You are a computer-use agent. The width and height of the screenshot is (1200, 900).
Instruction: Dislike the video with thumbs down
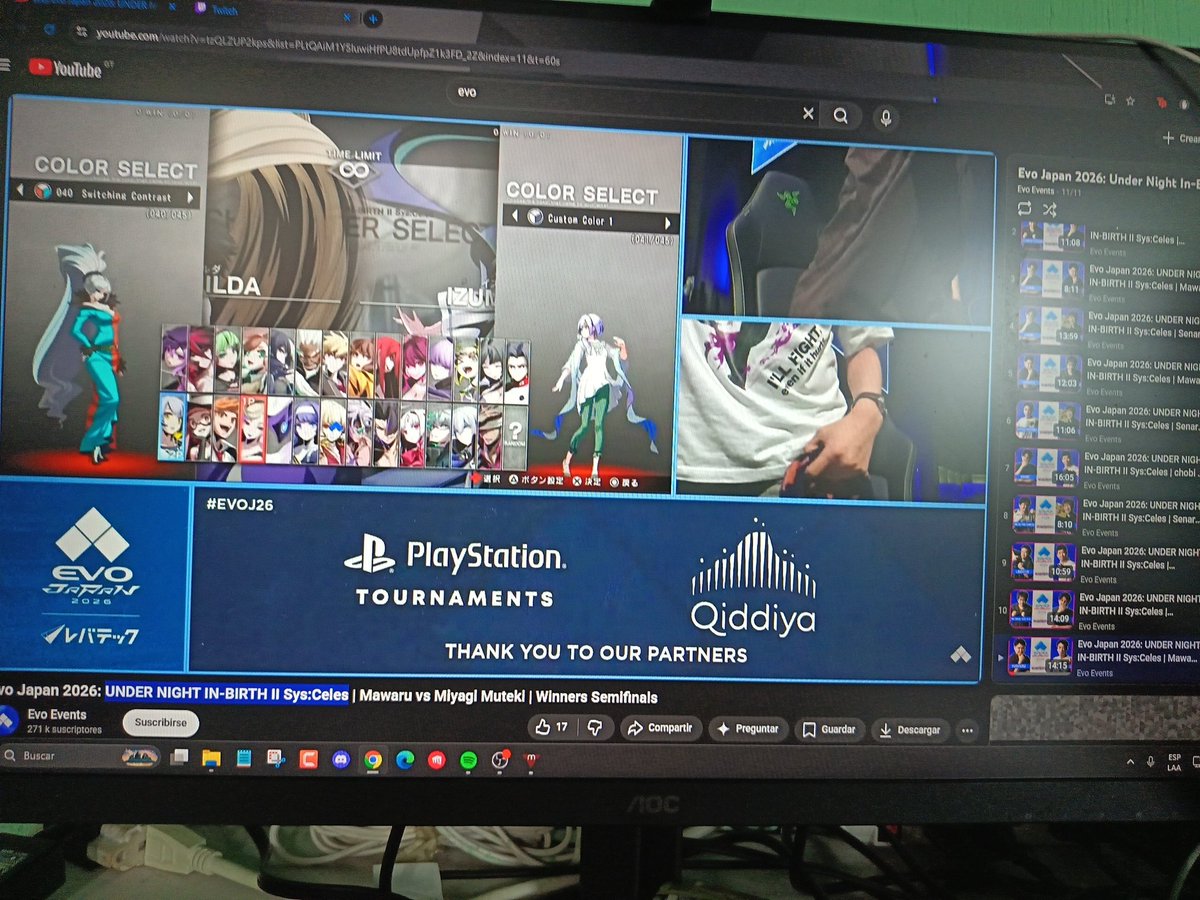tap(595, 729)
